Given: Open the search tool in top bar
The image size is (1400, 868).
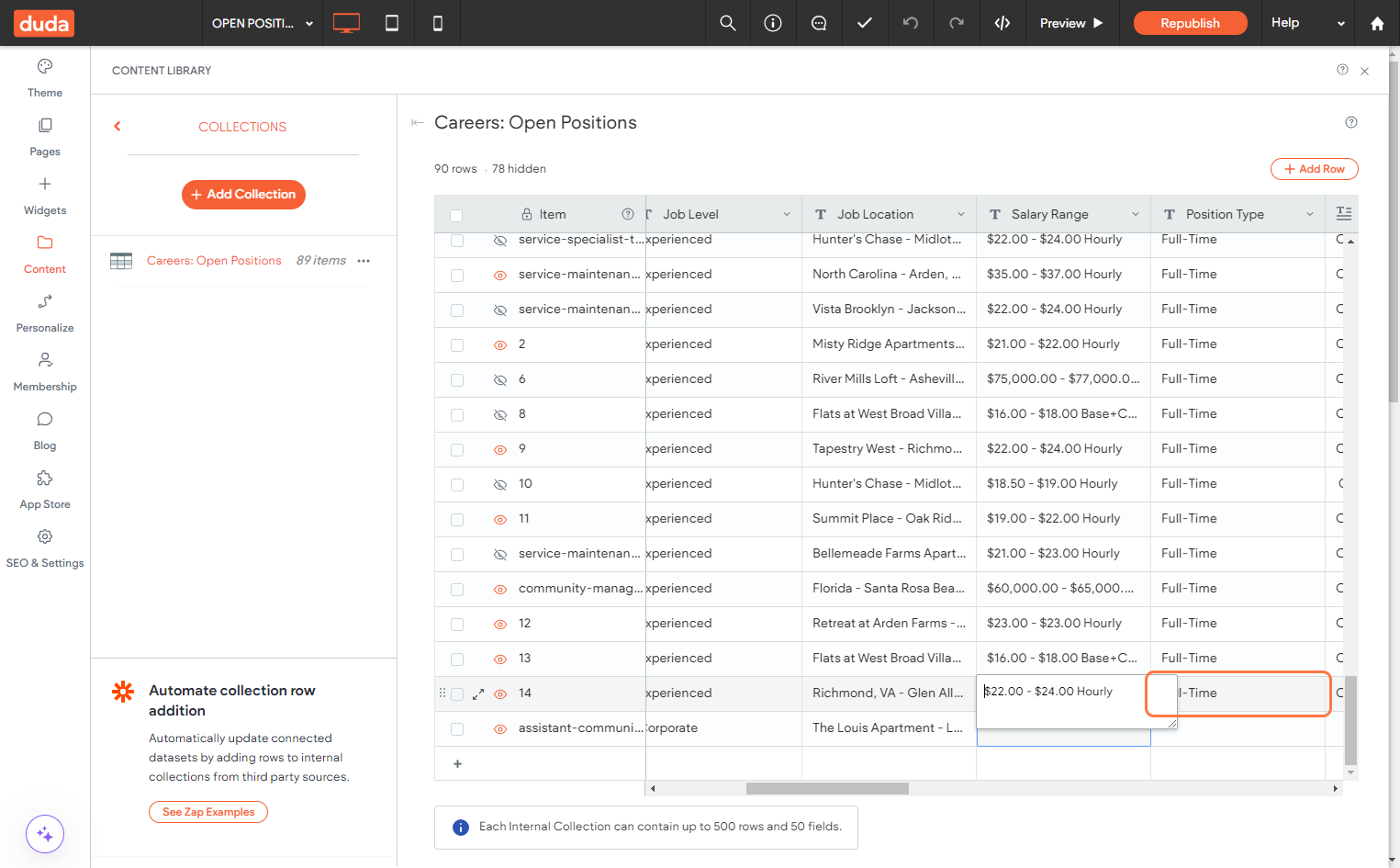Looking at the screenshot, I should [x=728, y=23].
